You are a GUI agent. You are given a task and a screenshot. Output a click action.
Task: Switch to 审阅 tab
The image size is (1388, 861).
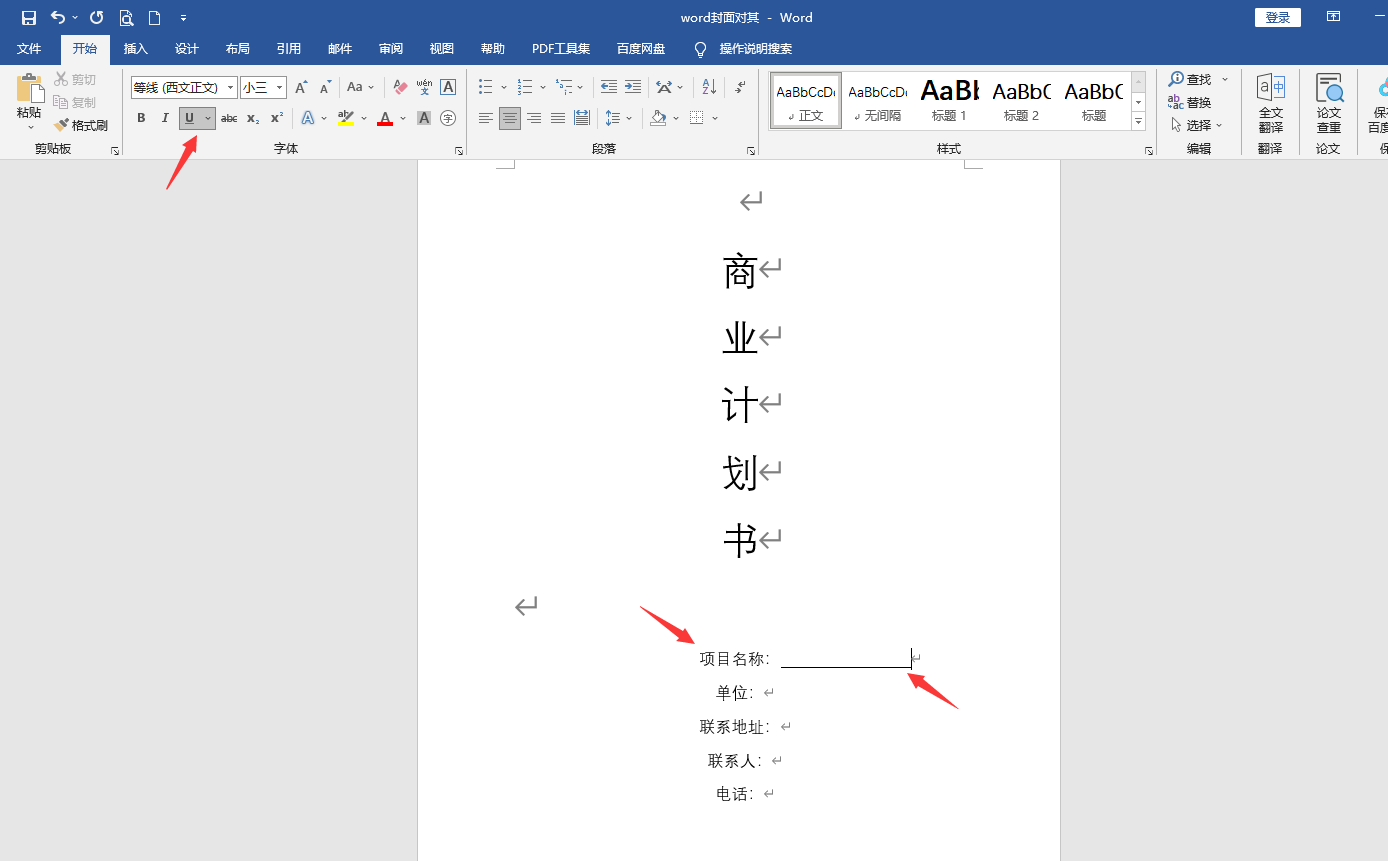(391, 49)
